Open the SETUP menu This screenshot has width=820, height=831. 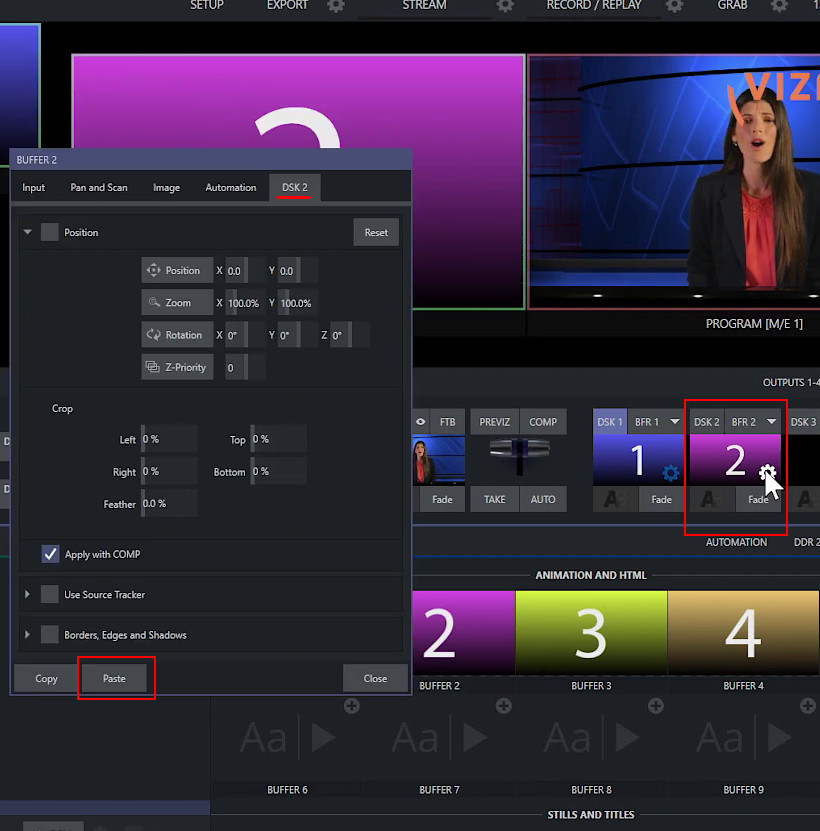pyautogui.click(x=207, y=5)
